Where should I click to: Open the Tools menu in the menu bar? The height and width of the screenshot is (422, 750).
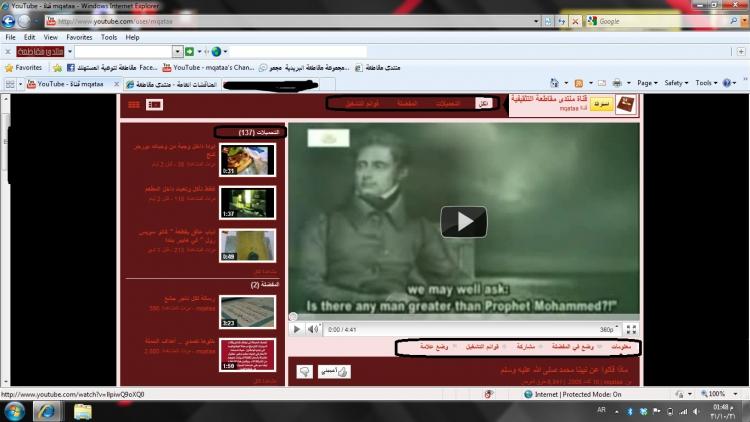tap(108, 37)
